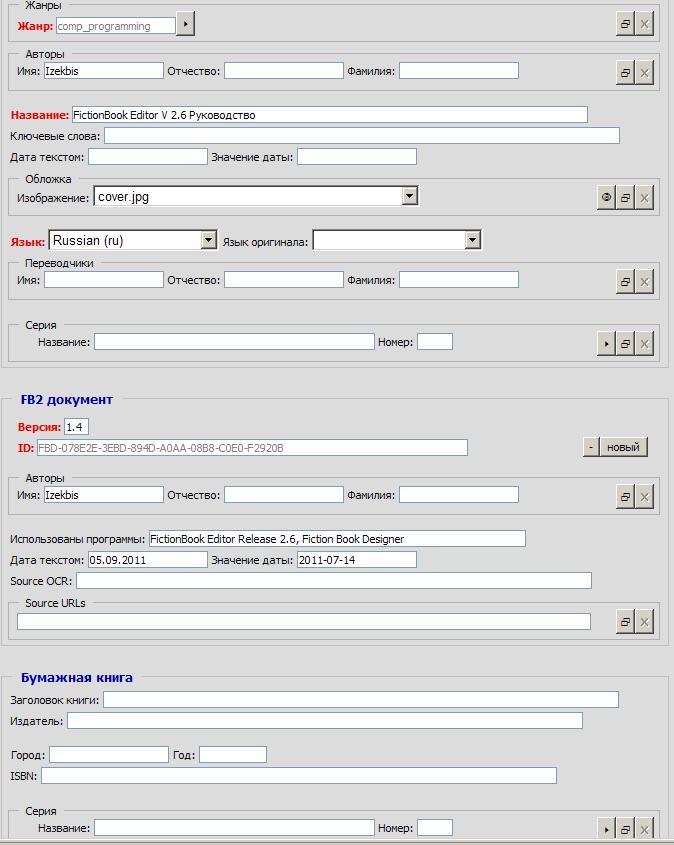Remove the Переводчики translator row
The width and height of the screenshot is (674, 845).
click(x=645, y=282)
